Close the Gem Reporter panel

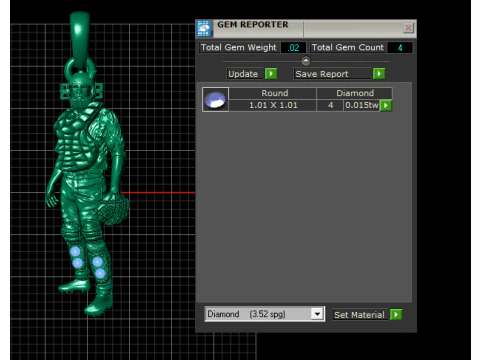coord(408,28)
